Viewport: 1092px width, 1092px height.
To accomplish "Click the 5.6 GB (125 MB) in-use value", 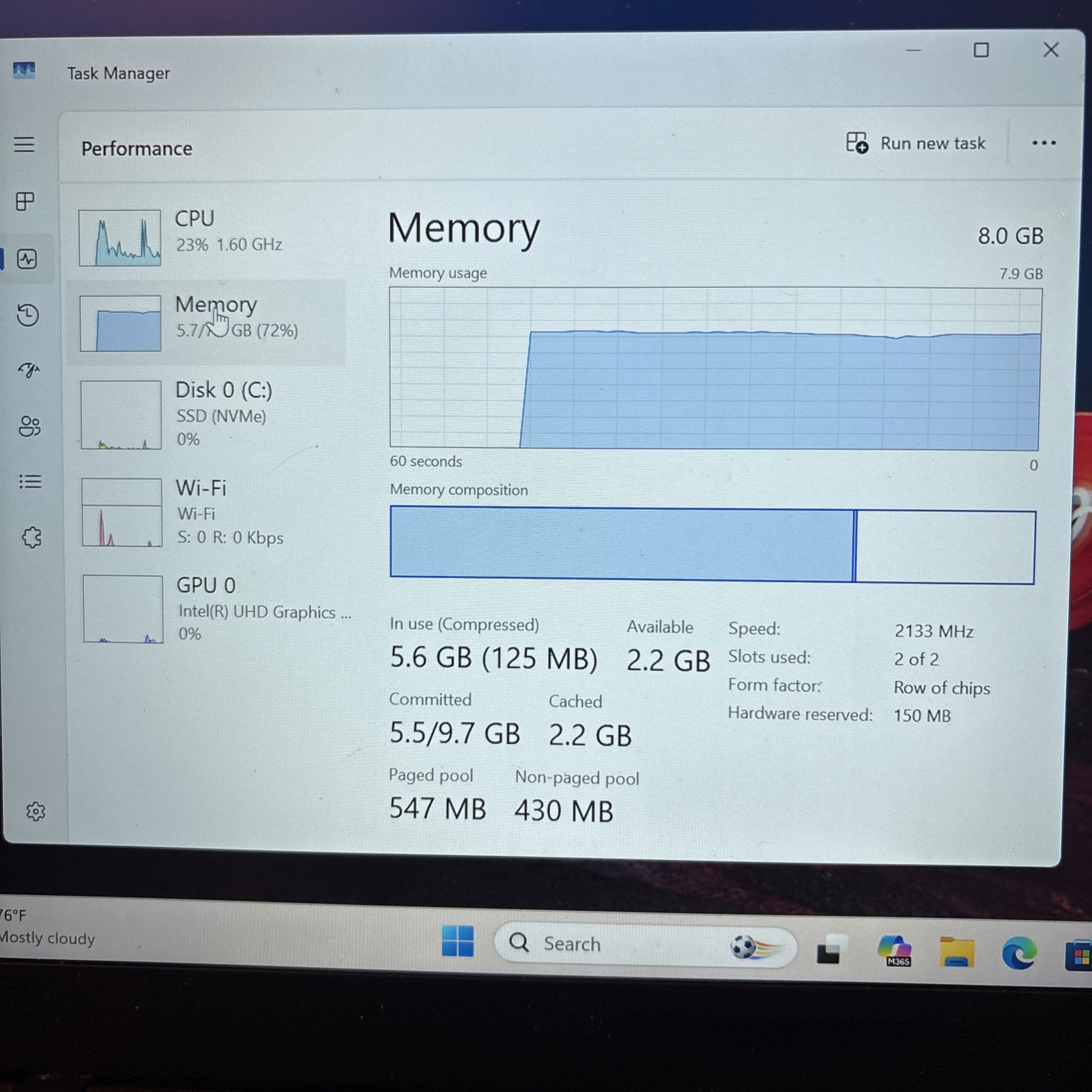I will [493, 658].
